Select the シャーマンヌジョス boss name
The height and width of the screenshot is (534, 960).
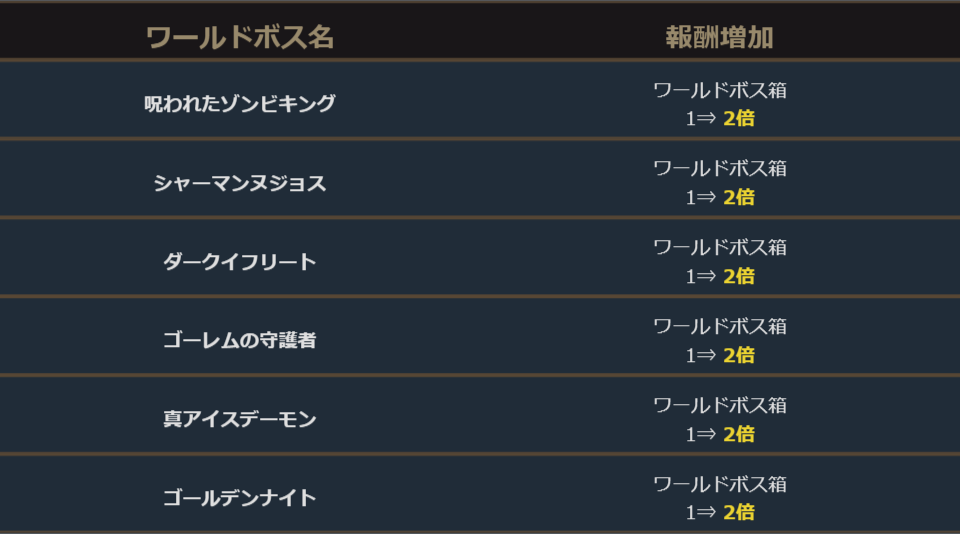[240, 183]
